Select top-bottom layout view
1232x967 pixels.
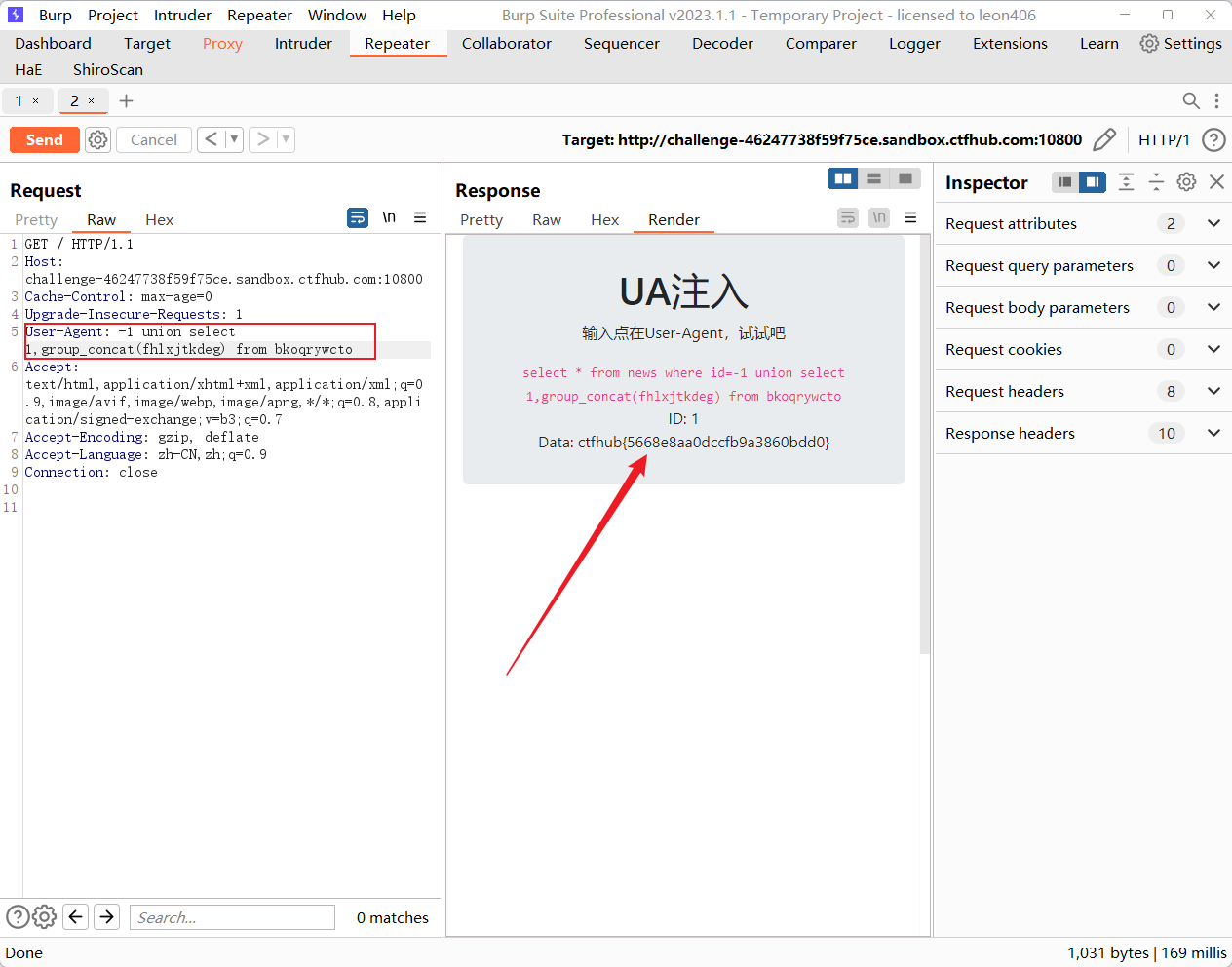874,178
